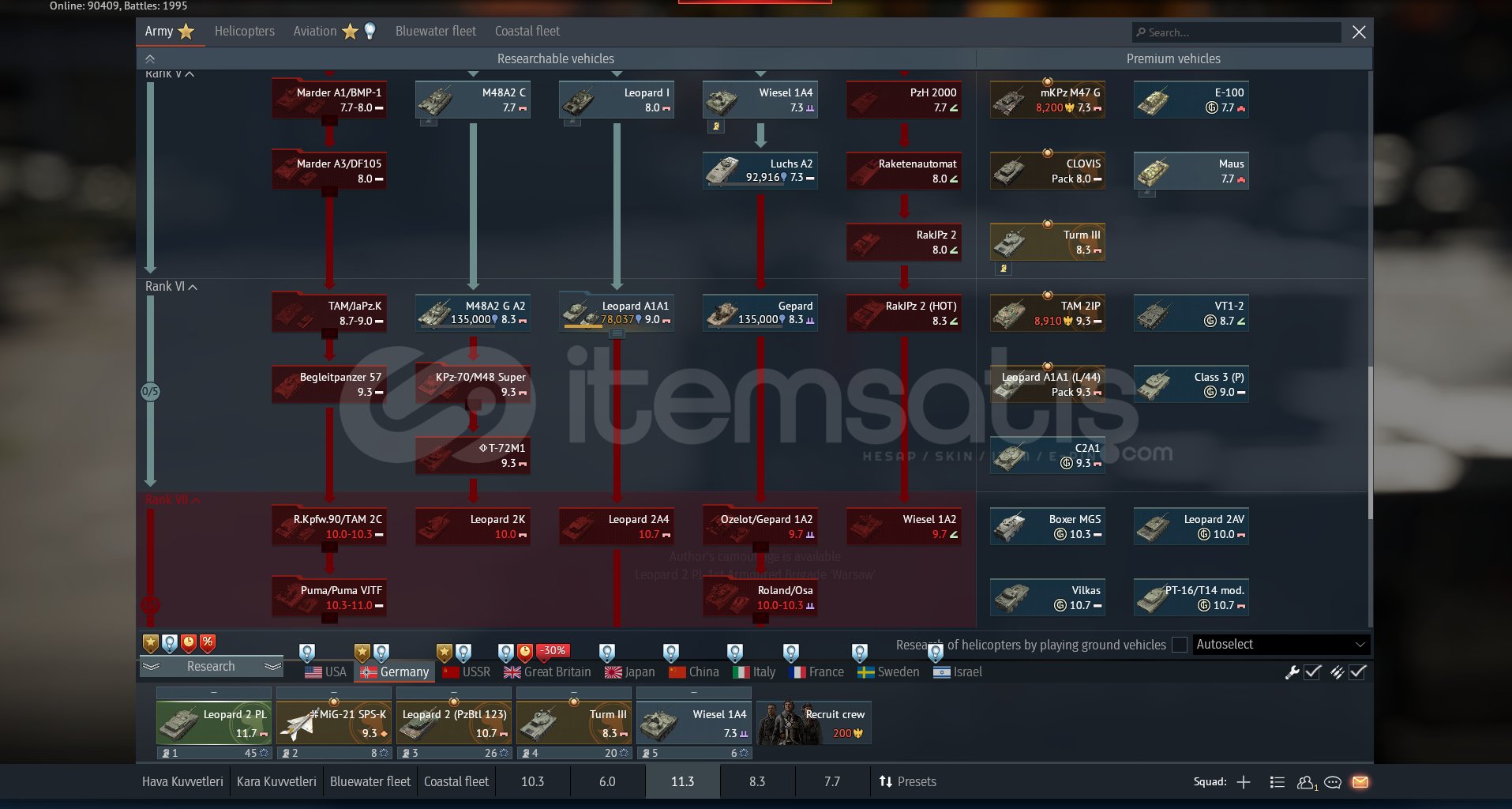Click the research tree vertical scrollbar
This screenshot has width=1512, height=809.
[x=1370, y=442]
